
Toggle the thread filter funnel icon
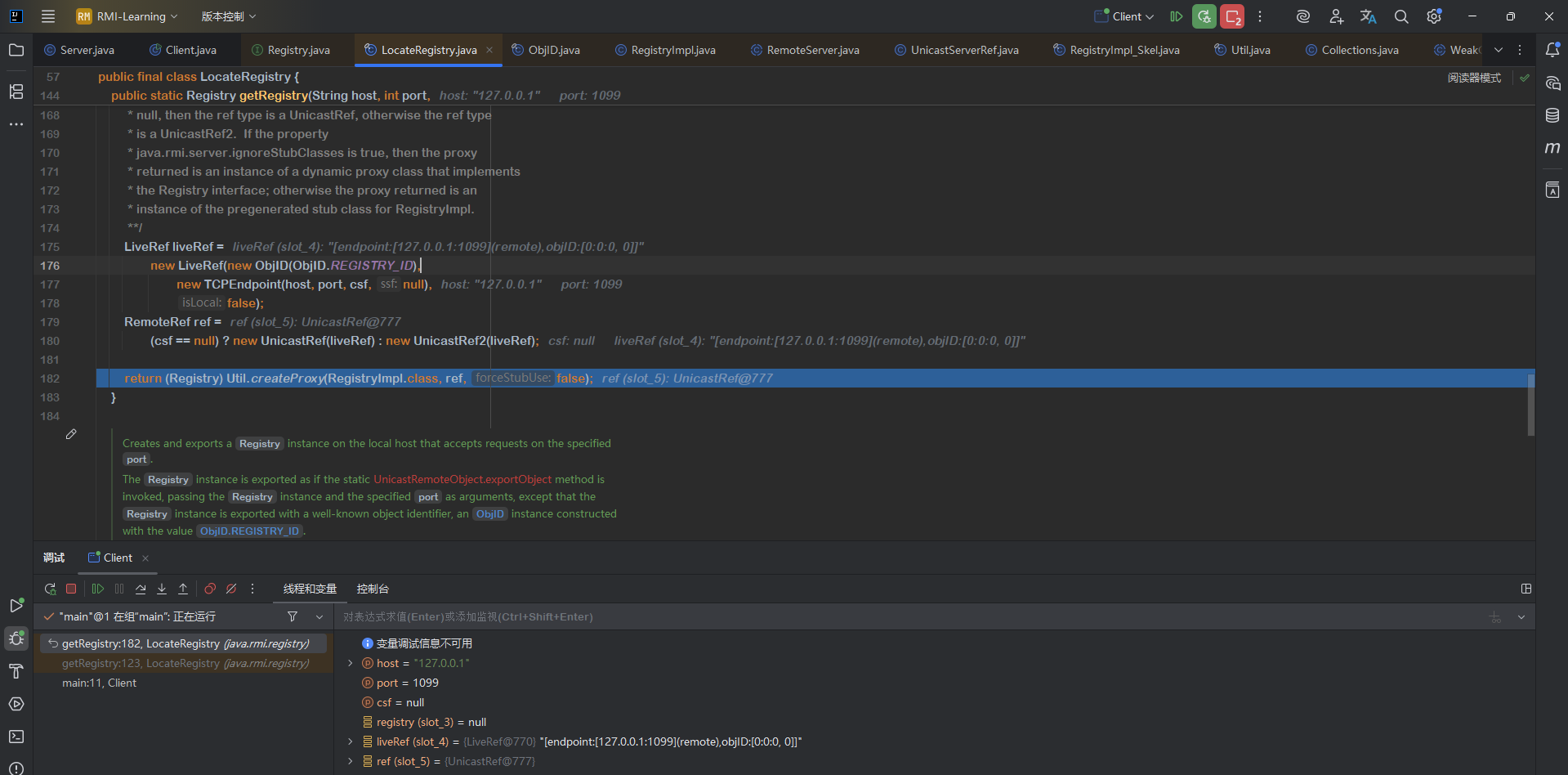pyautogui.click(x=293, y=616)
